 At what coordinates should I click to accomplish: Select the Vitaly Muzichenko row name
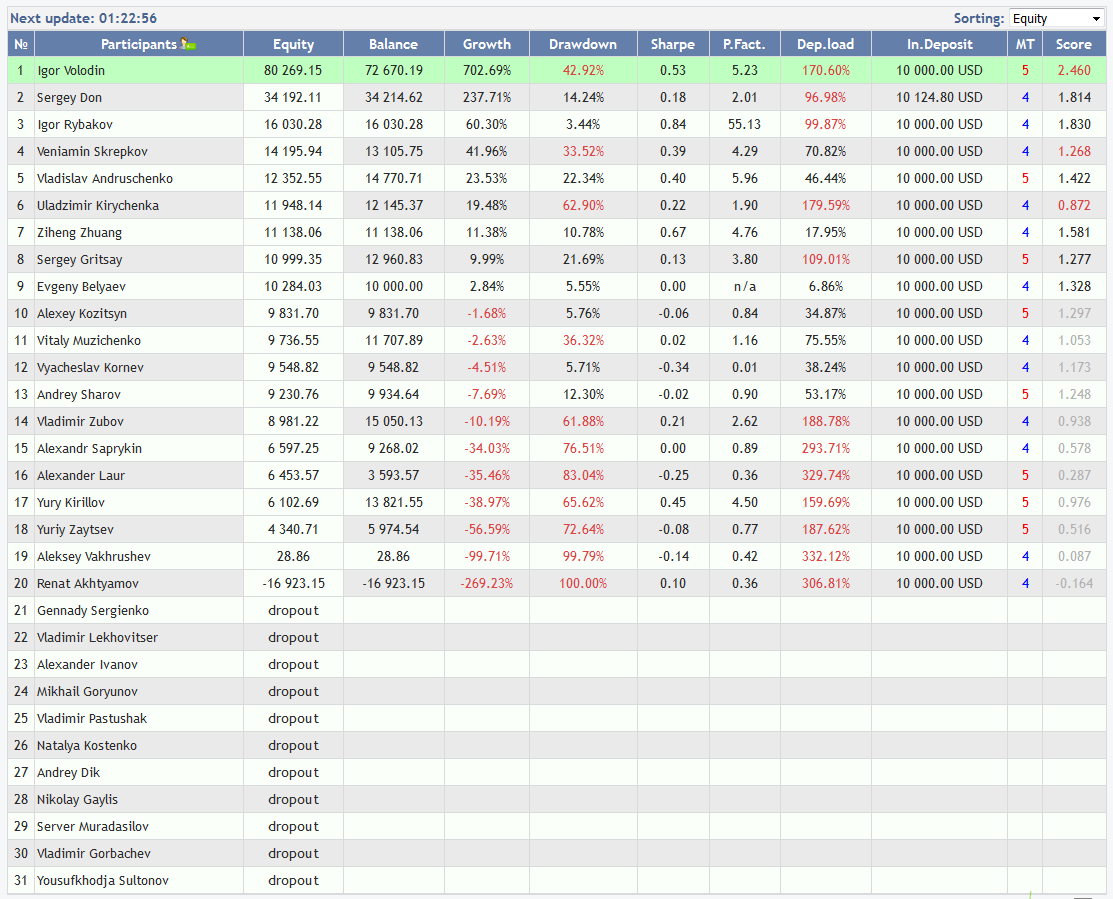point(89,340)
